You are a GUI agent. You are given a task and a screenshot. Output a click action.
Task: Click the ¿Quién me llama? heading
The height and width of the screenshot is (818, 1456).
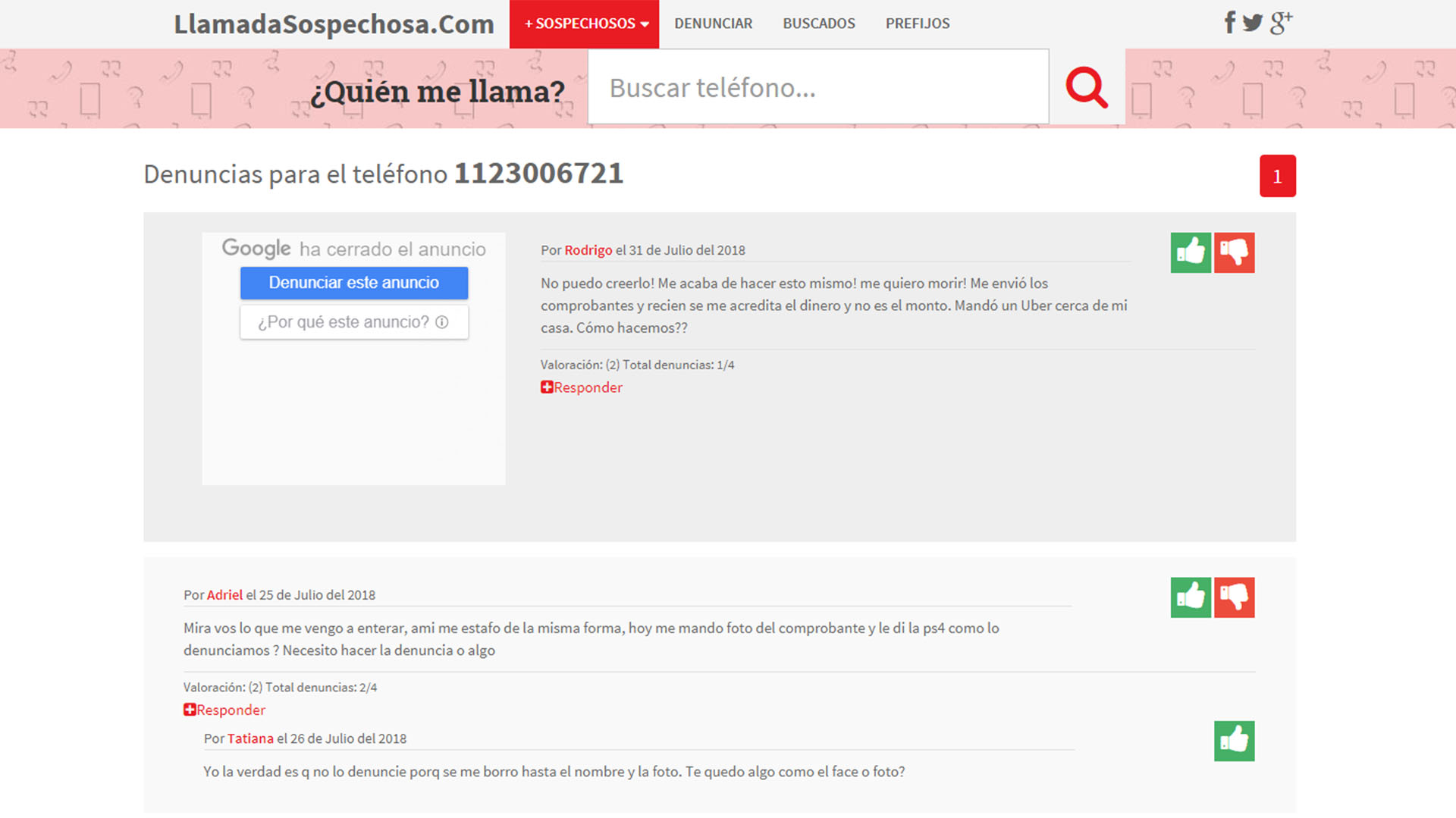tap(438, 92)
